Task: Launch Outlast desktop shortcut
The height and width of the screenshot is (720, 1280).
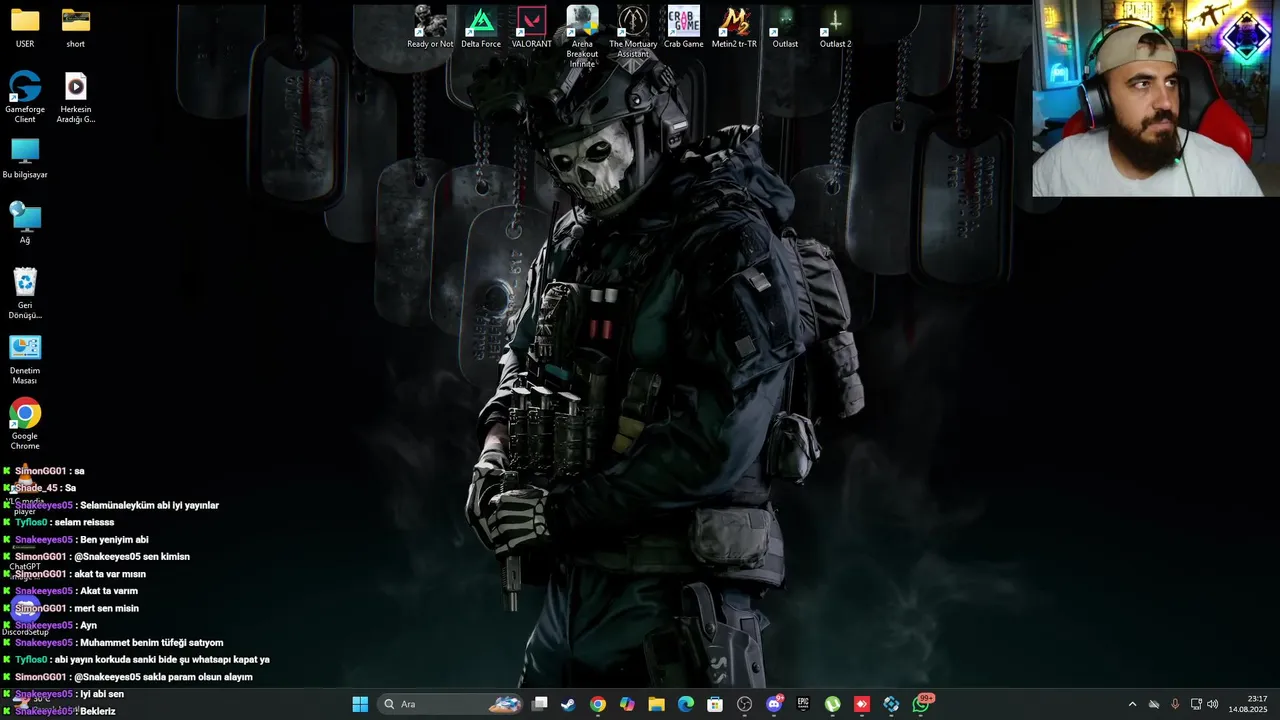Action: pos(785,27)
